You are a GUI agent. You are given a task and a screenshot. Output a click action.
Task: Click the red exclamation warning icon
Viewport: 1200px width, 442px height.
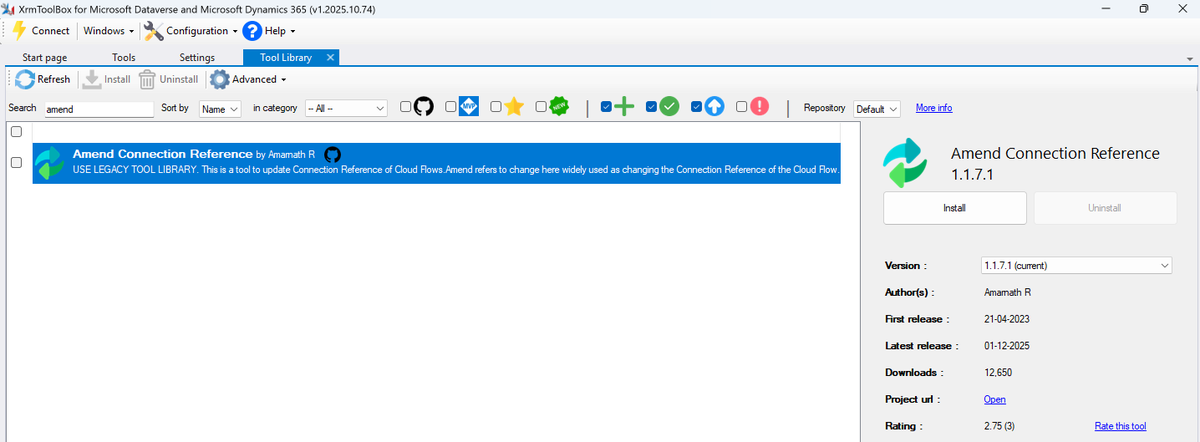(759, 107)
